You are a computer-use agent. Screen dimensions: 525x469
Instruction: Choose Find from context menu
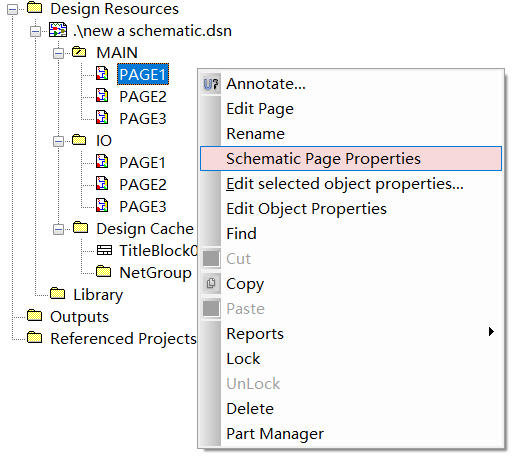tap(241, 233)
